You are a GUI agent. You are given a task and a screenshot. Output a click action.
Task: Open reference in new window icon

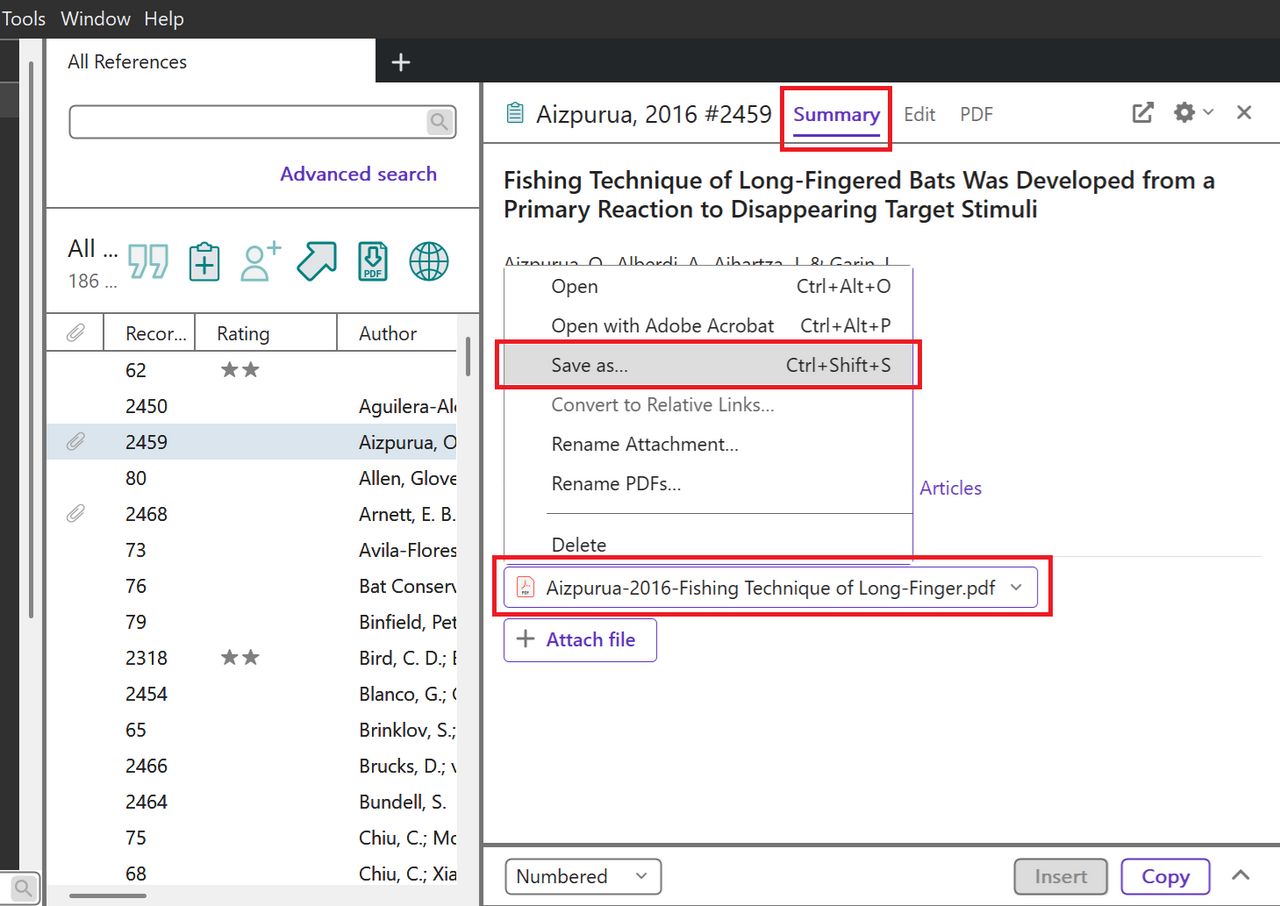[1142, 113]
